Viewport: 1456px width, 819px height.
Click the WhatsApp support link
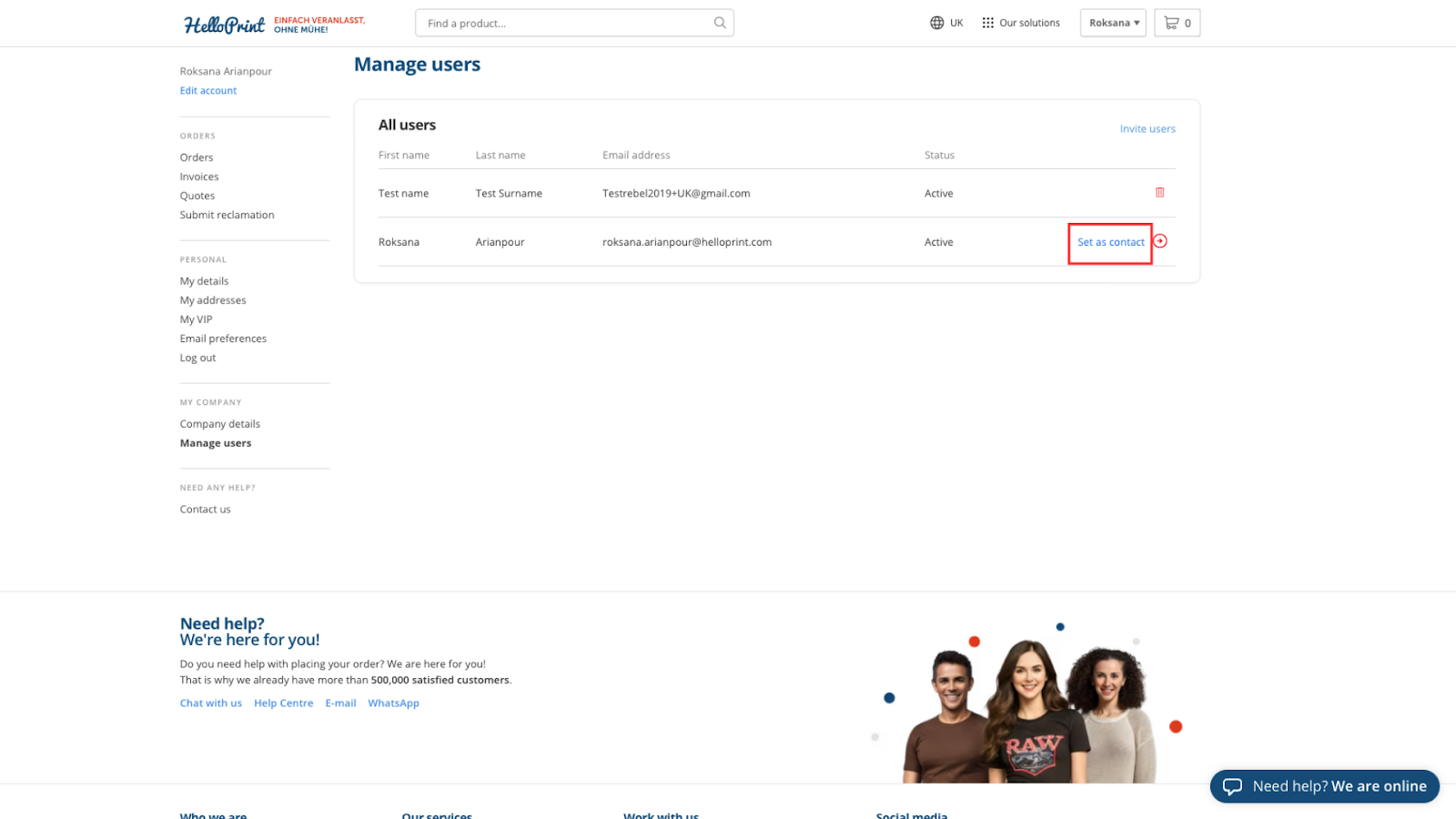tap(393, 703)
